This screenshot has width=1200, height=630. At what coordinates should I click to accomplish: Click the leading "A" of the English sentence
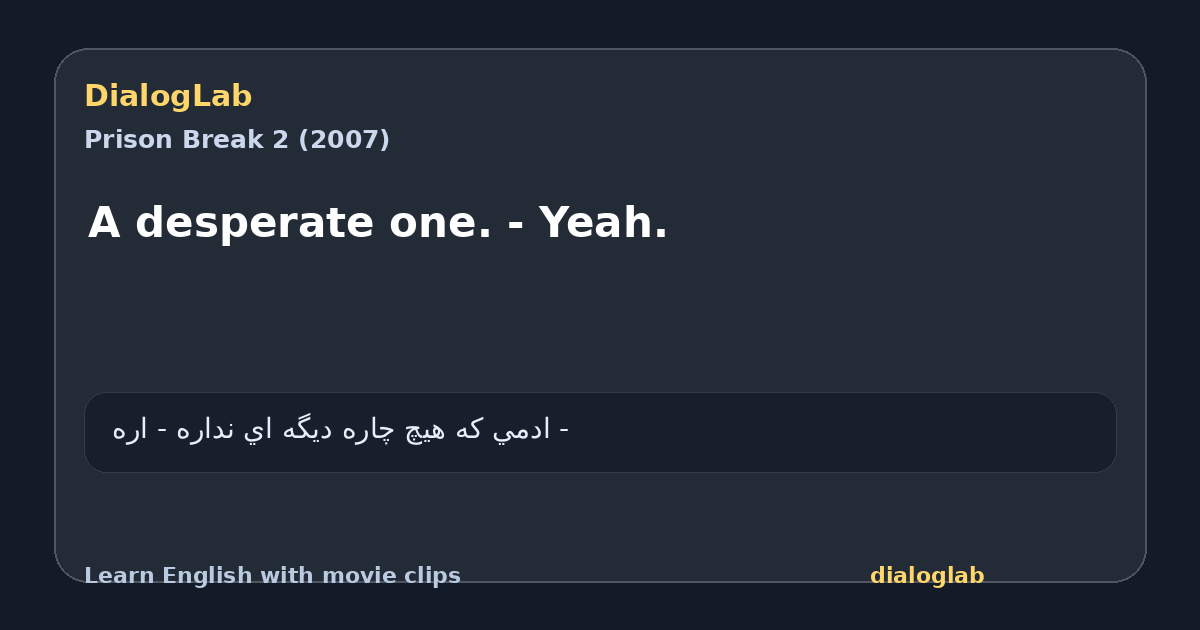tap(104, 223)
